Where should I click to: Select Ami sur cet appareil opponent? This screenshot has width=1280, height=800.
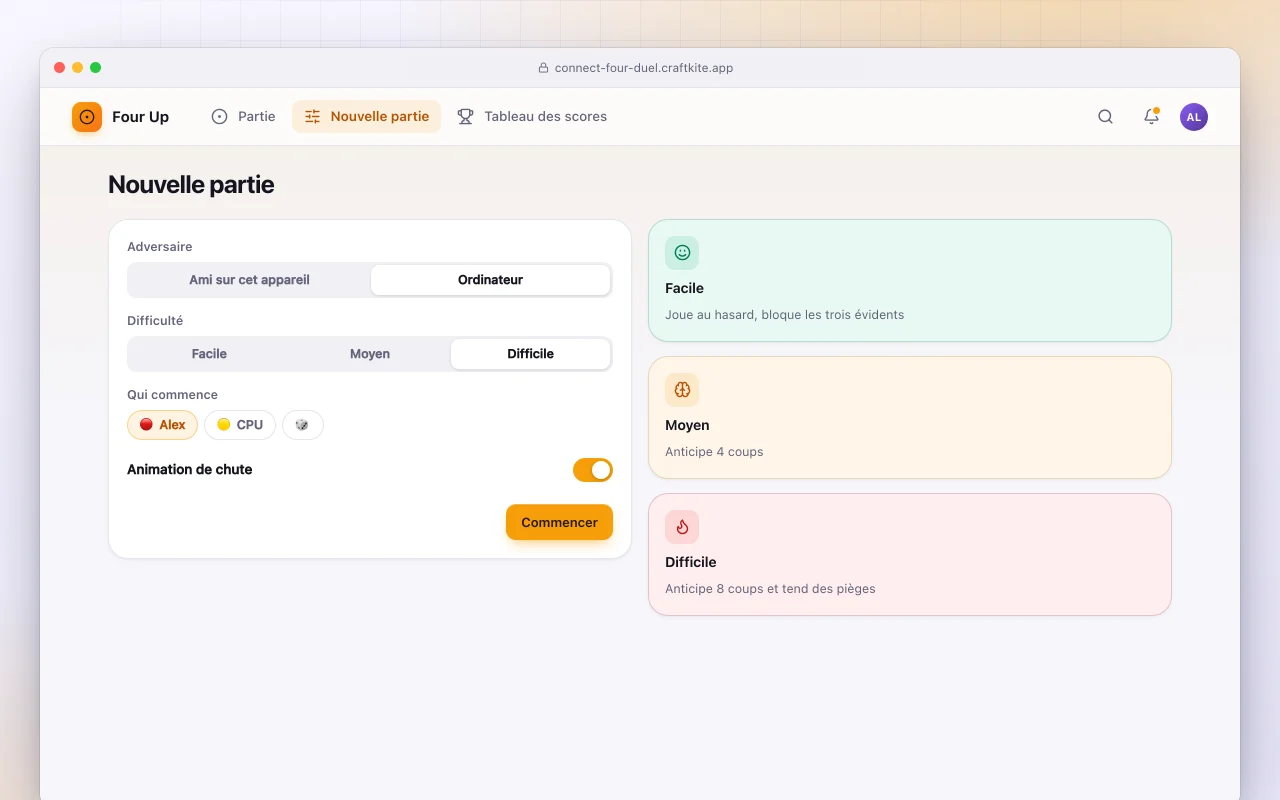[249, 280]
